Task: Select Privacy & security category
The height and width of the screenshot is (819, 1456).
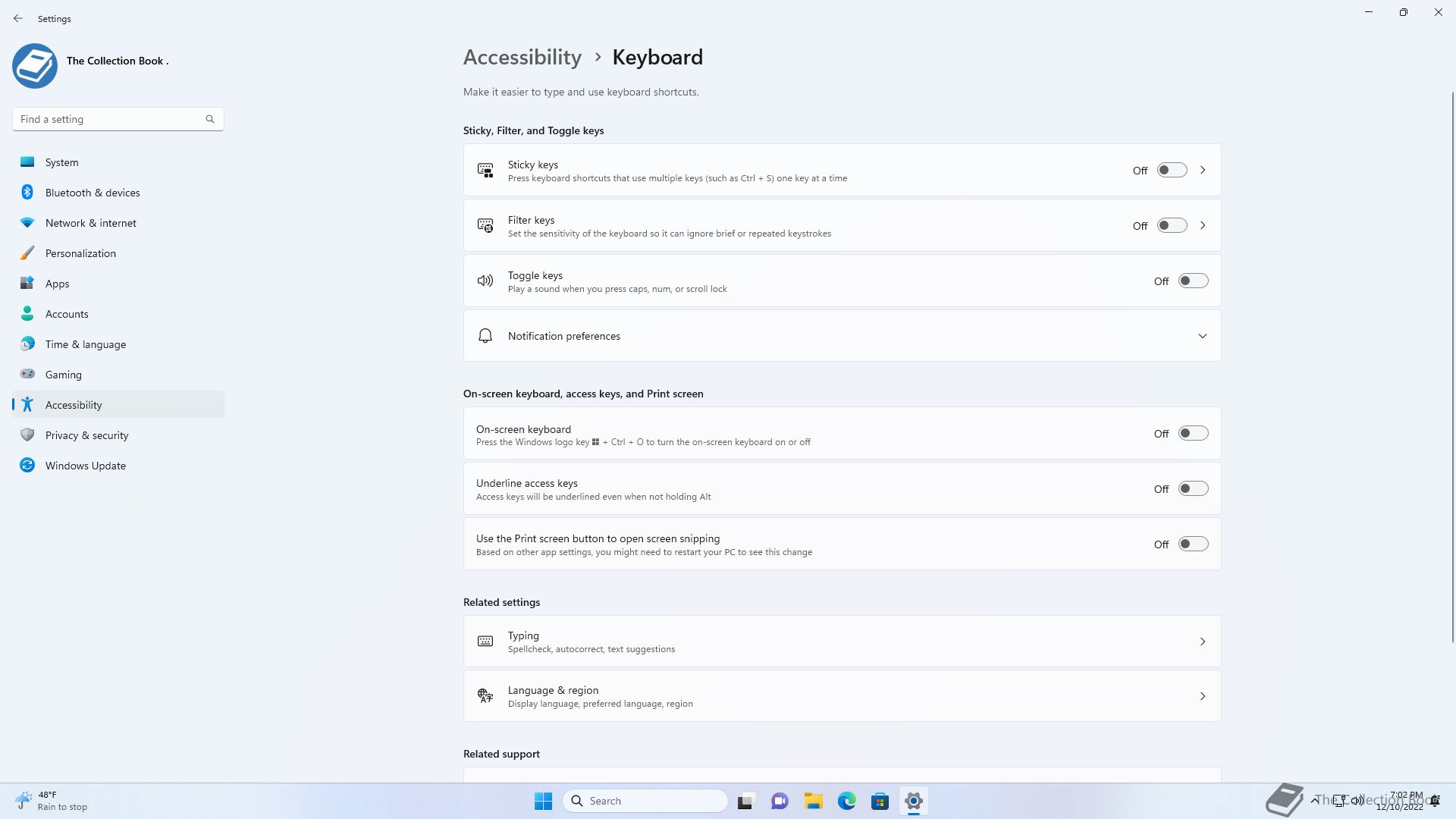Action: (118, 435)
